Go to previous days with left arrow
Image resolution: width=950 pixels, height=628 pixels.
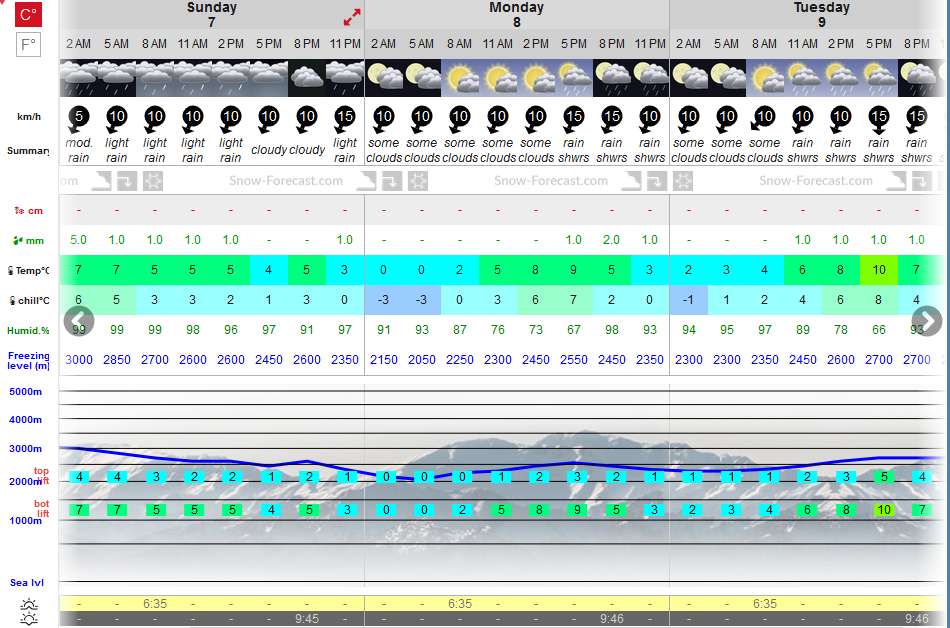click(x=79, y=321)
